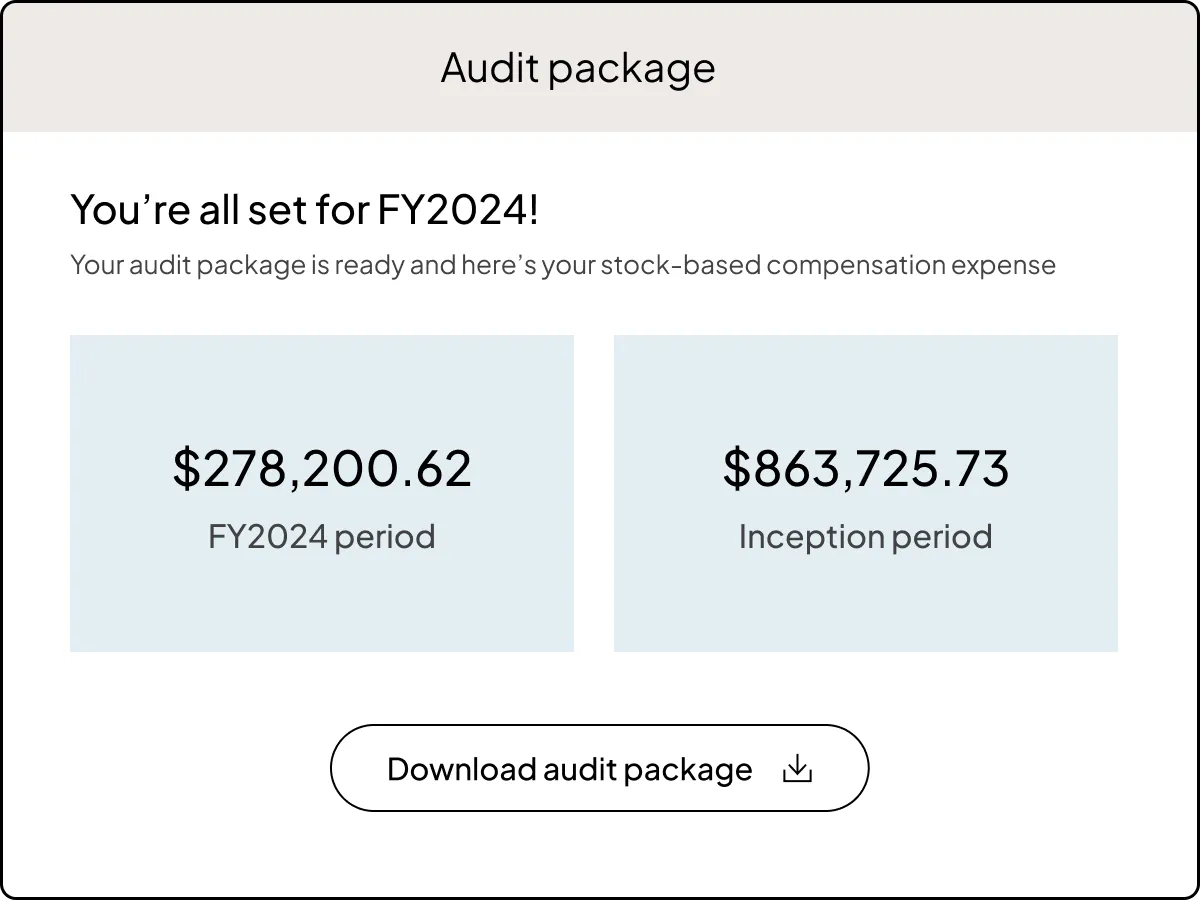Click the Inception period label
Screen dimensions: 1200x900
coord(865,537)
